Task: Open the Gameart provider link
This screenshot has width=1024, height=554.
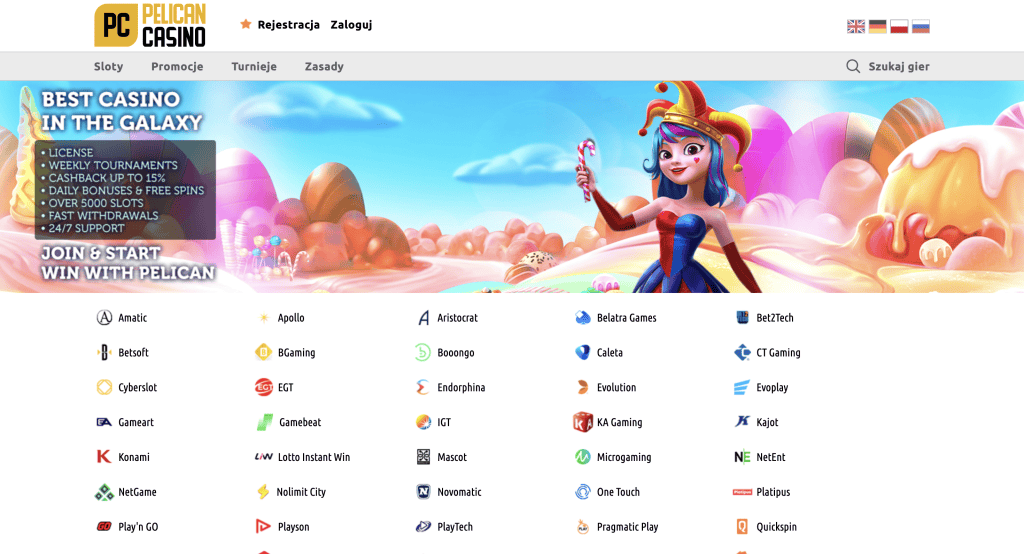Action: pos(125,422)
